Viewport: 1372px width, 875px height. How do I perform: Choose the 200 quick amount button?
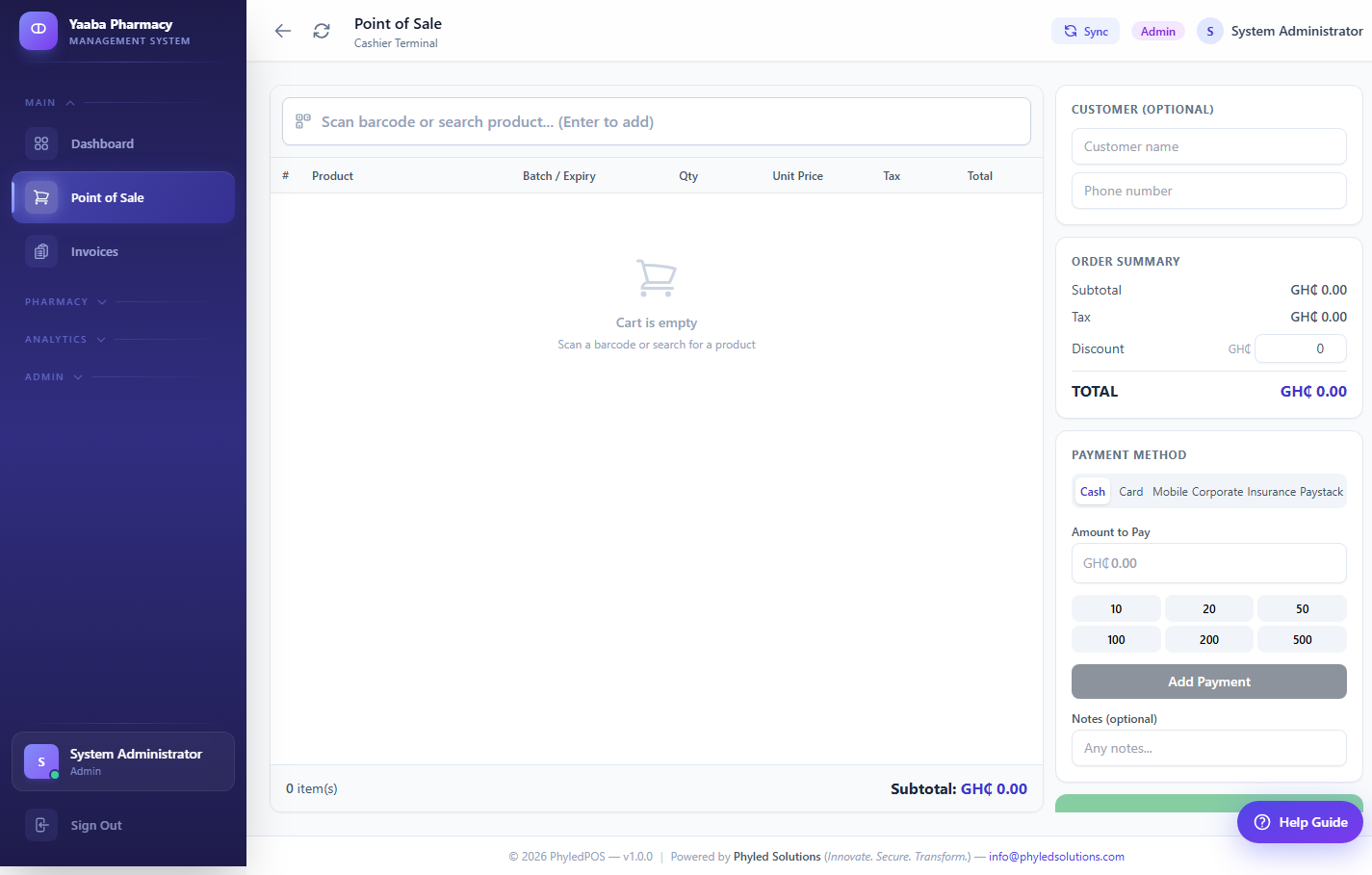point(1209,639)
